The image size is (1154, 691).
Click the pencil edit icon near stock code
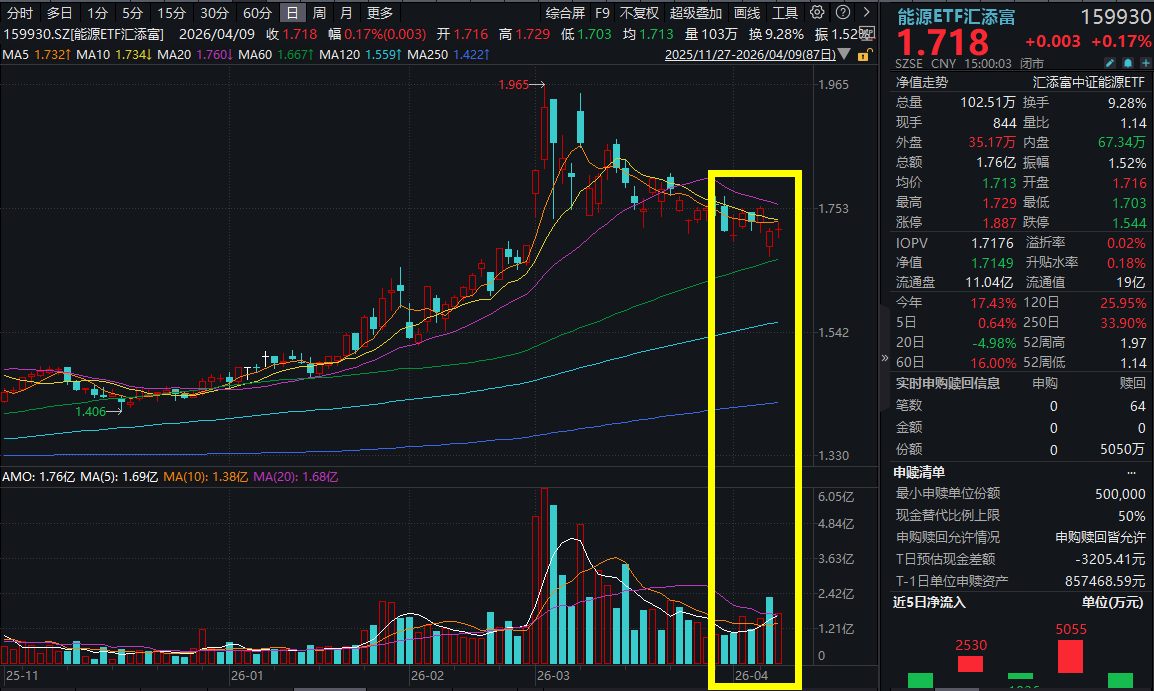(x=1112, y=63)
